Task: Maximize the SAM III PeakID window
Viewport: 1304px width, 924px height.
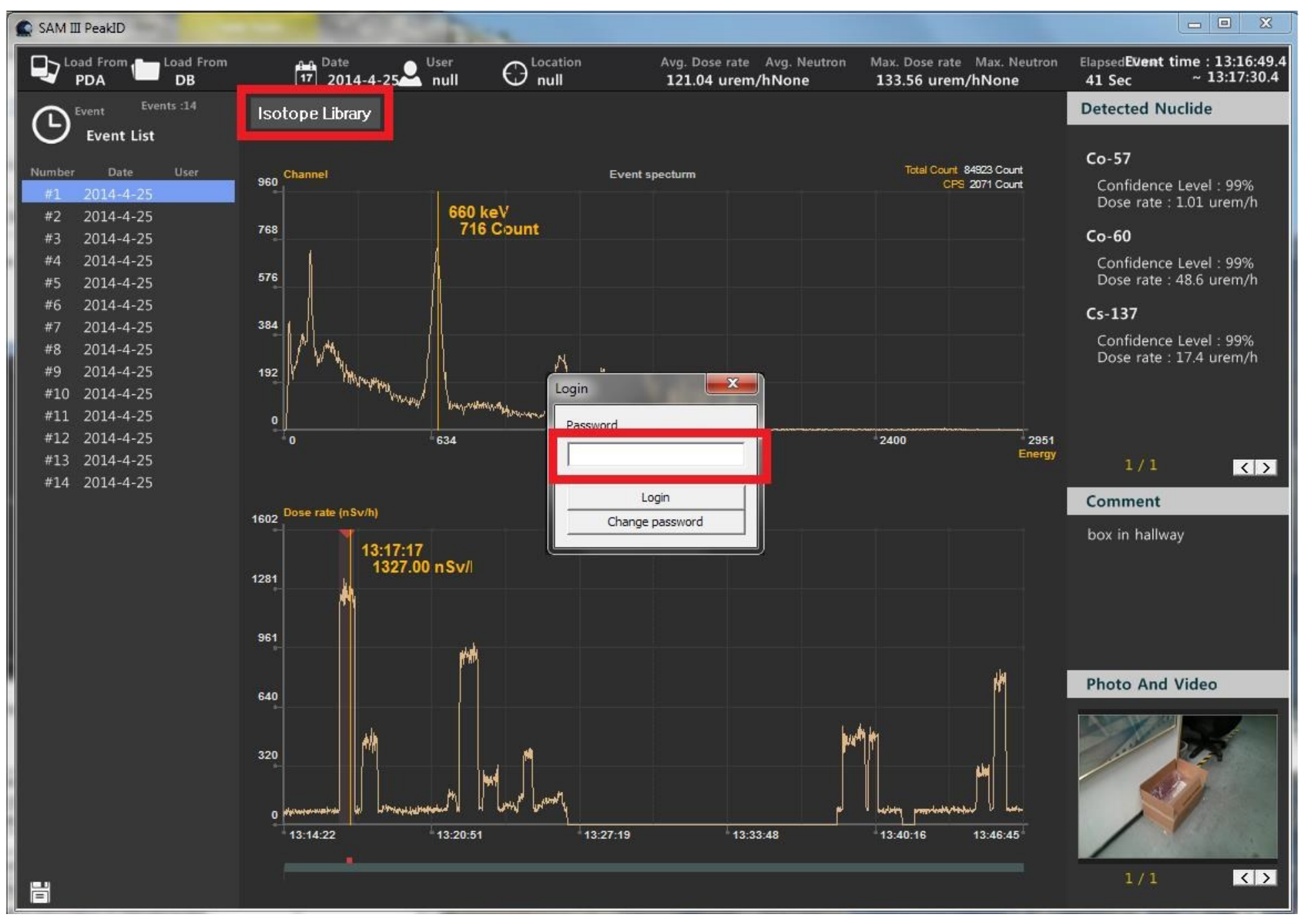Action: point(1224,23)
